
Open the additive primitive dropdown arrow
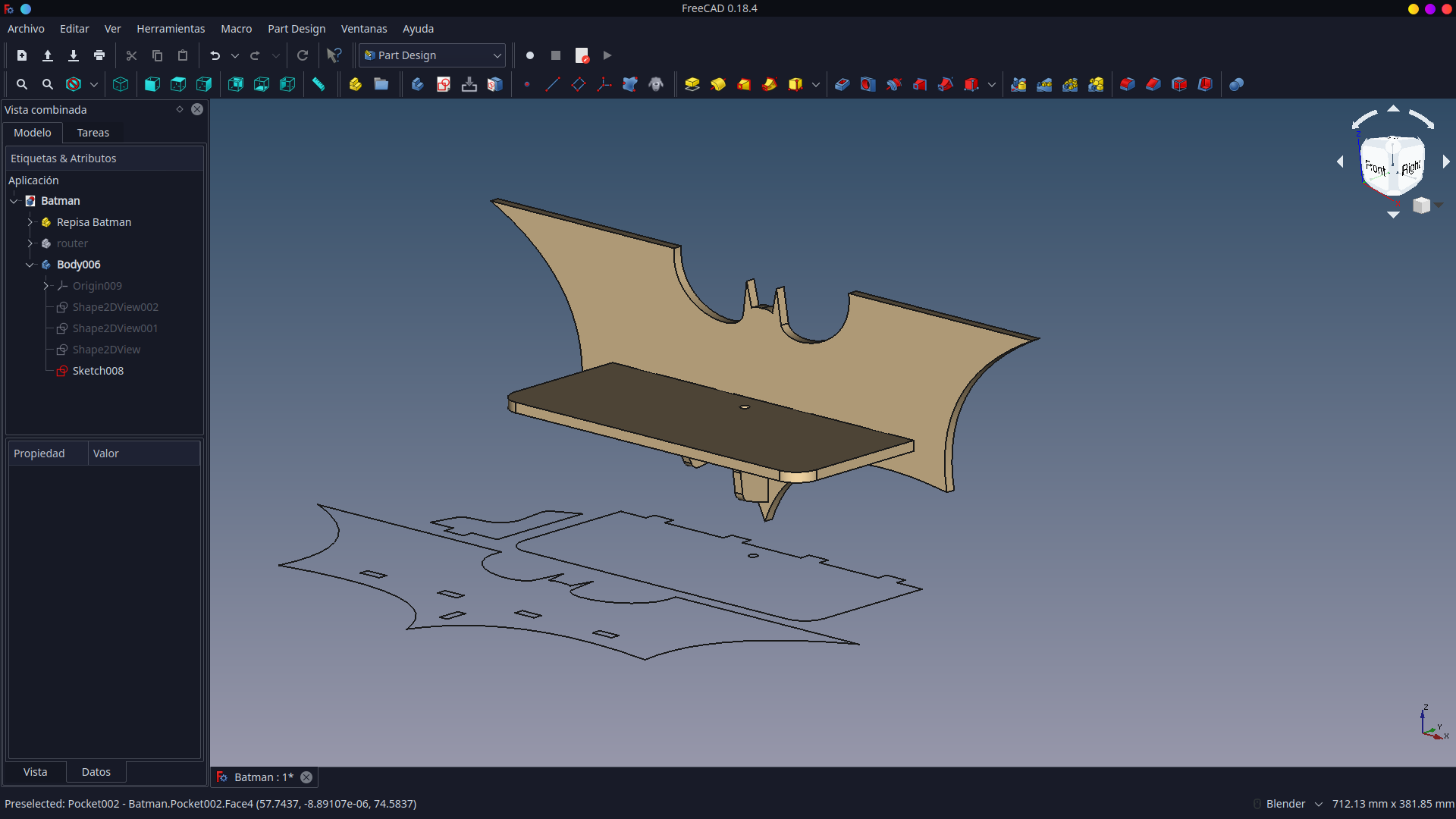click(816, 84)
